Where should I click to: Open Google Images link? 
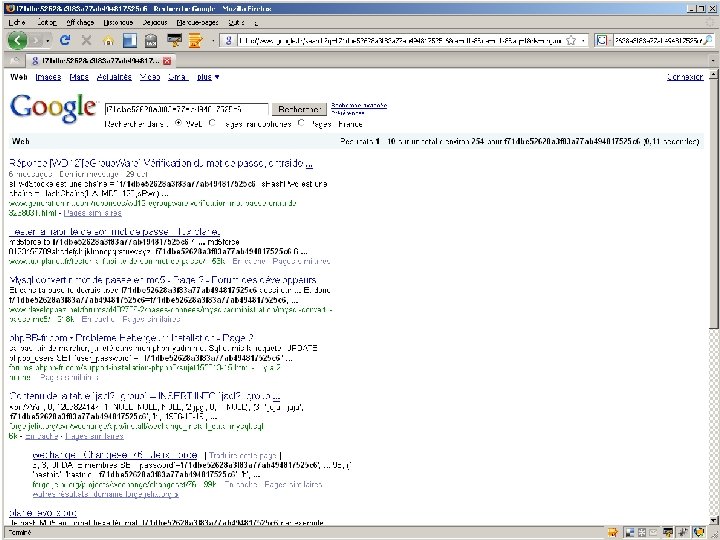(48, 77)
